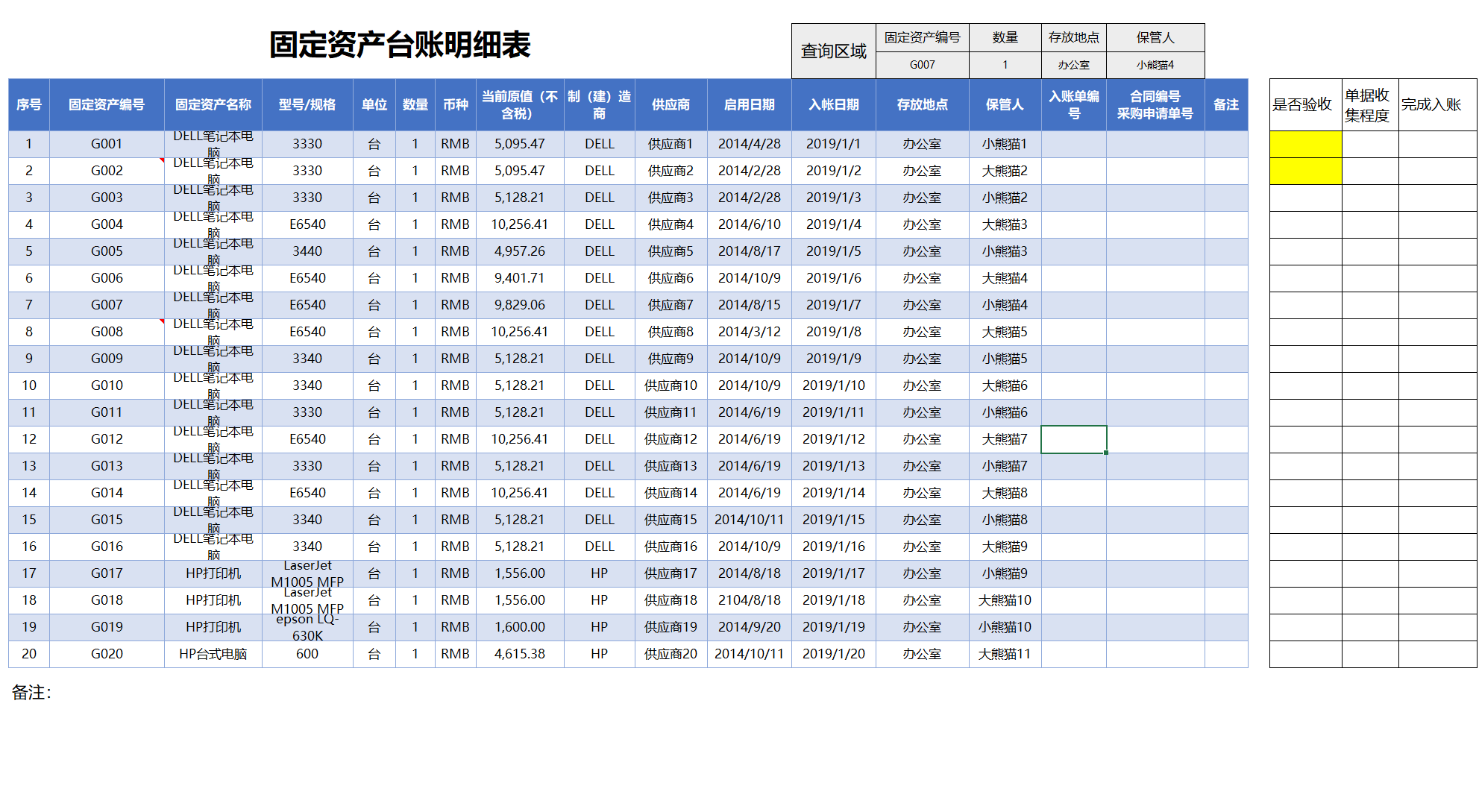Click the 启用日期 column header
Screen dimensions: 1479x812
[x=750, y=104]
